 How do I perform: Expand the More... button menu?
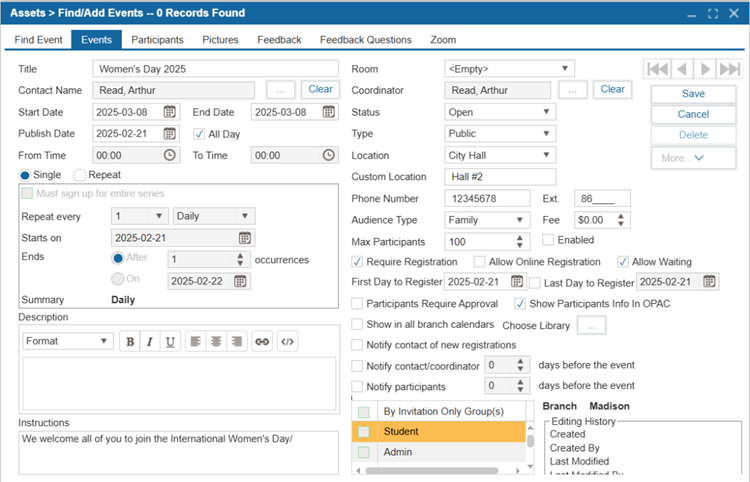(693, 158)
